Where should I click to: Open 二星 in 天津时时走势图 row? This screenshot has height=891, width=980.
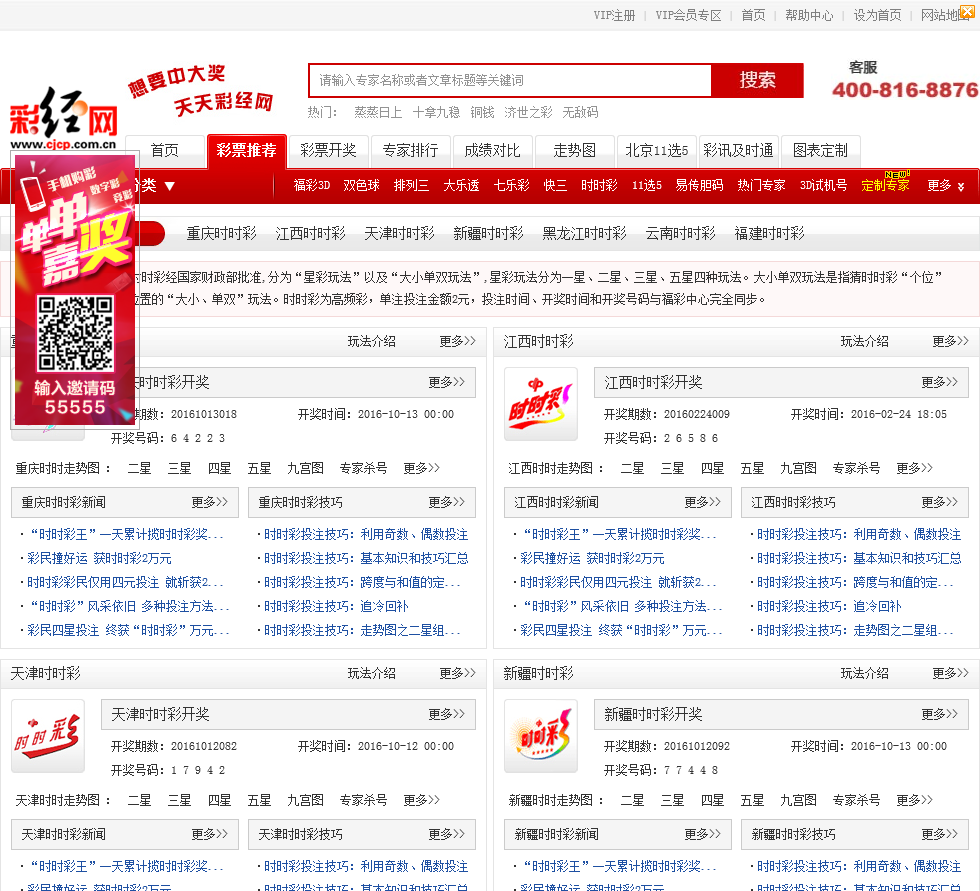pos(139,800)
